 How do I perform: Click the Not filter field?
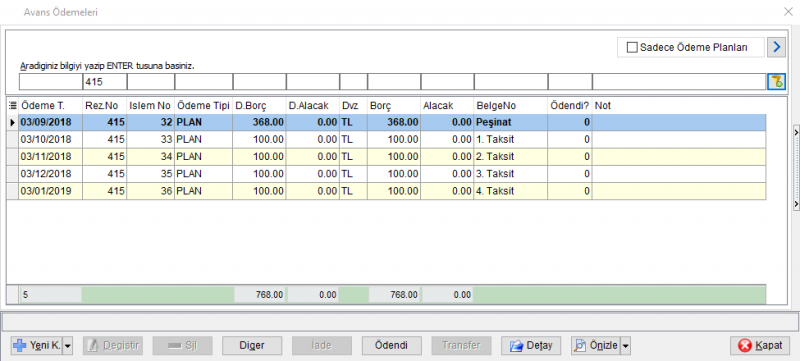[x=679, y=82]
